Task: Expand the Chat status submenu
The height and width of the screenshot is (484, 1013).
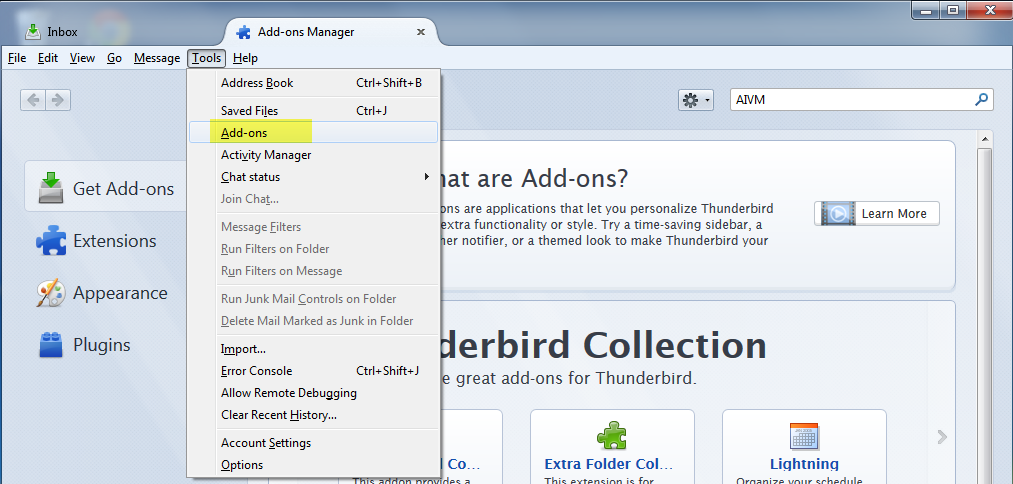Action: click(313, 177)
